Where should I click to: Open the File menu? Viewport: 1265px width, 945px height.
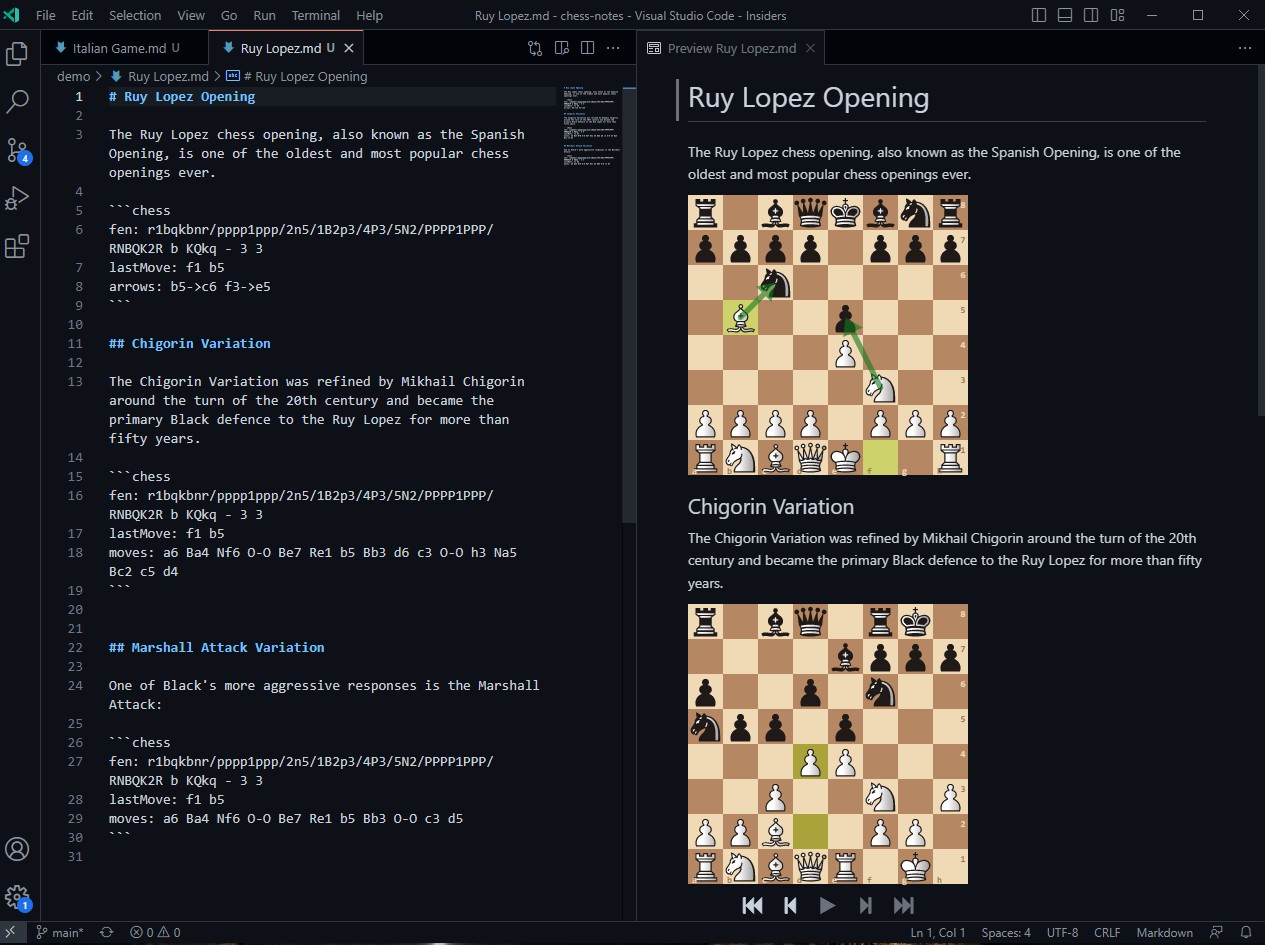click(x=46, y=15)
